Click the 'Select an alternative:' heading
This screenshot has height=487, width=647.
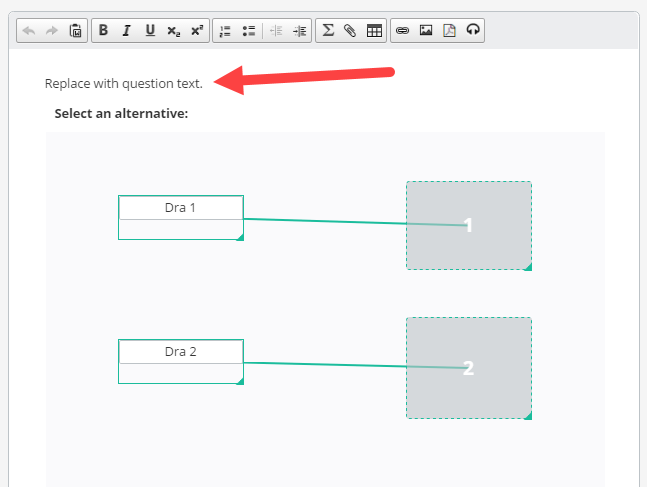(121, 113)
